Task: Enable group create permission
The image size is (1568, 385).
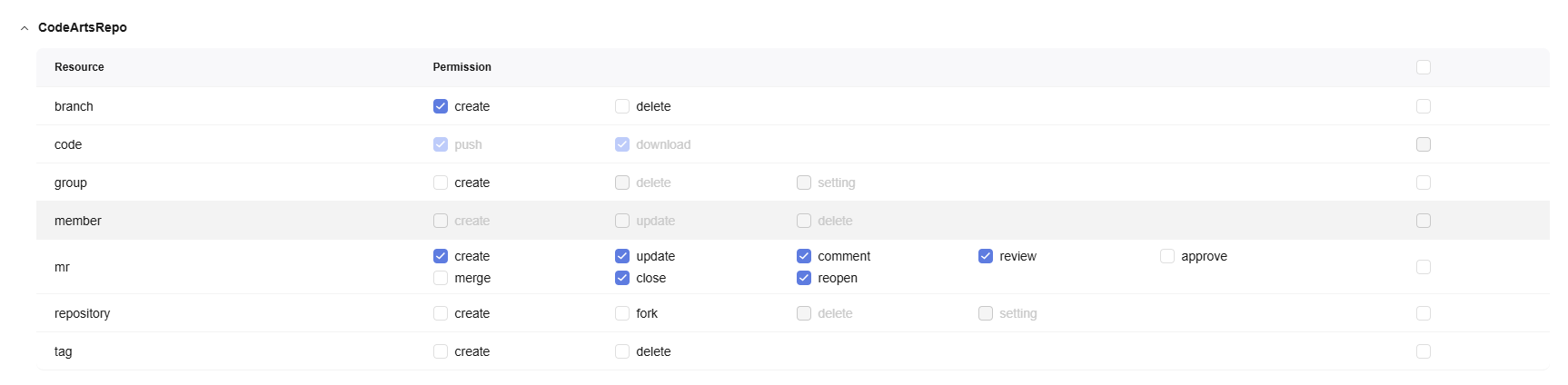Action: 441,183
